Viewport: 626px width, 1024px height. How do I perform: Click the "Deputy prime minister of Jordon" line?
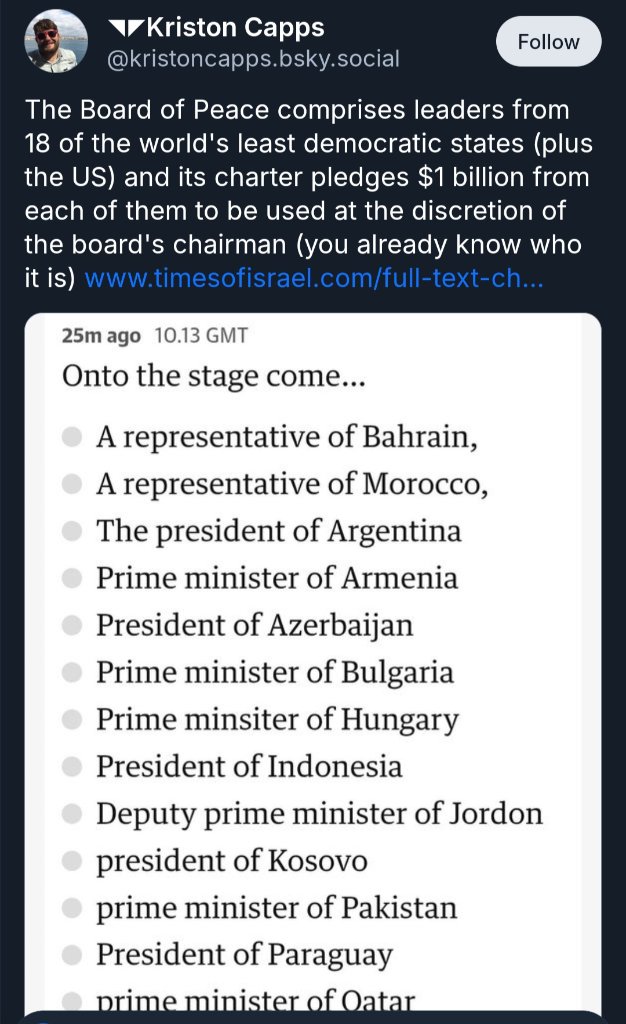coord(319,813)
